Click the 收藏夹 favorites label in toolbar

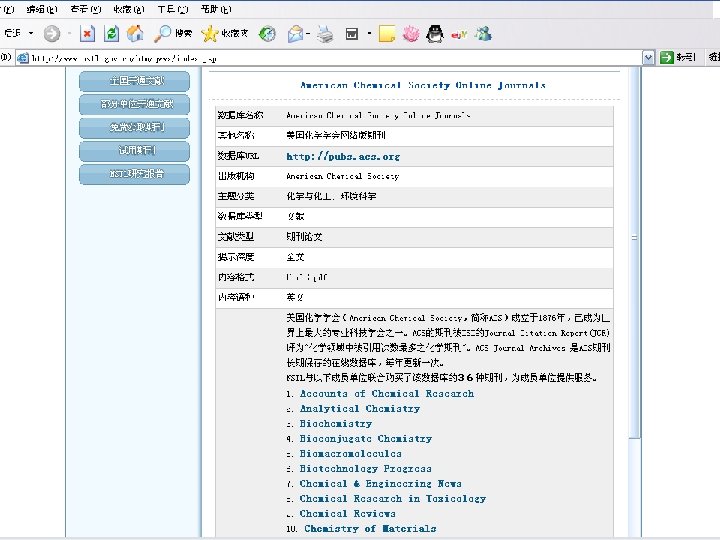click(x=234, y=33)
